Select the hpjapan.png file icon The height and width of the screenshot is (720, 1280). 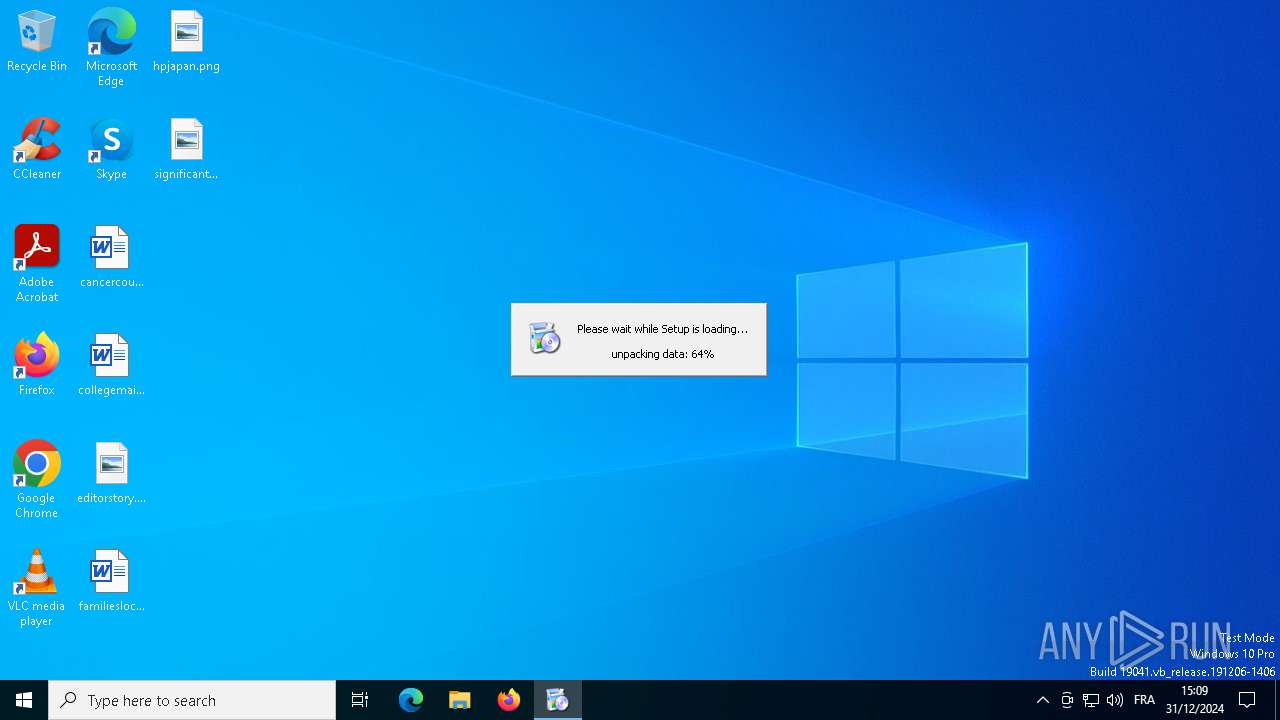point(187,42)
